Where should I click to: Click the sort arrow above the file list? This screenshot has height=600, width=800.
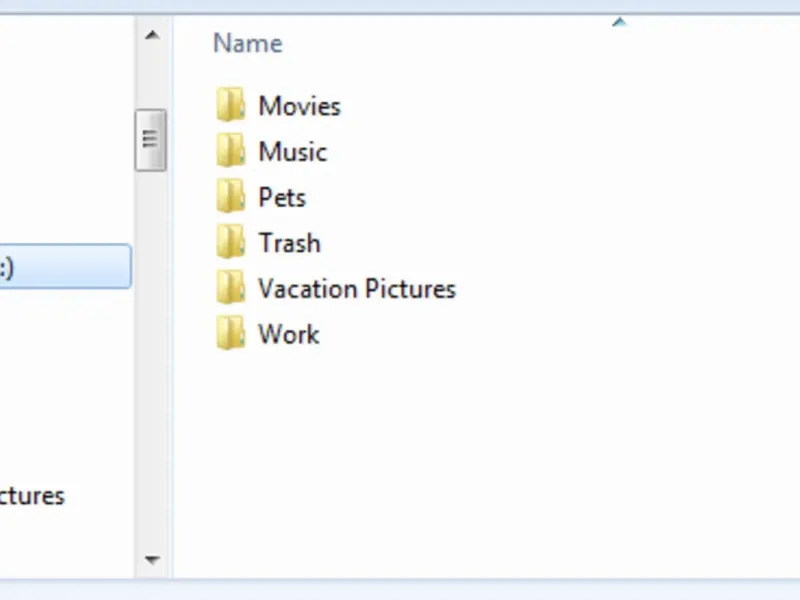click(619, 21)
